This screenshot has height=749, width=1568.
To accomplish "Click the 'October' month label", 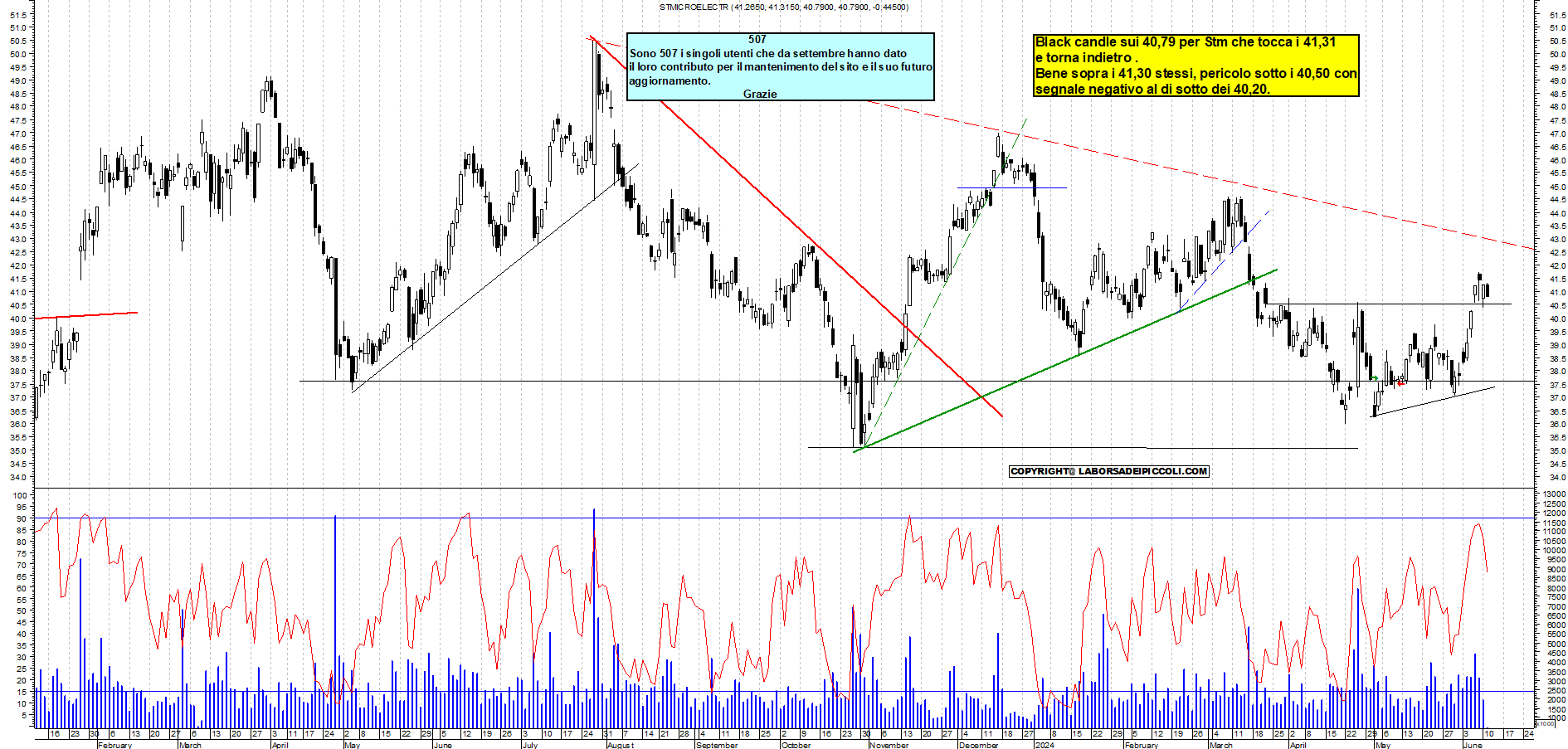I will (796, 745).
